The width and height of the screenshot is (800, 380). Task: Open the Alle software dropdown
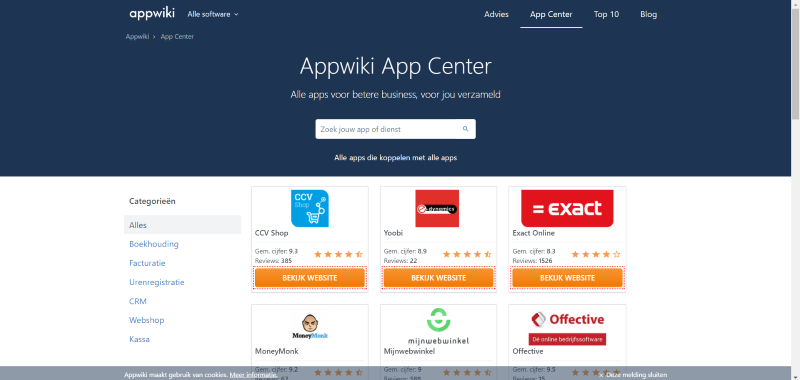pos(213,14)
